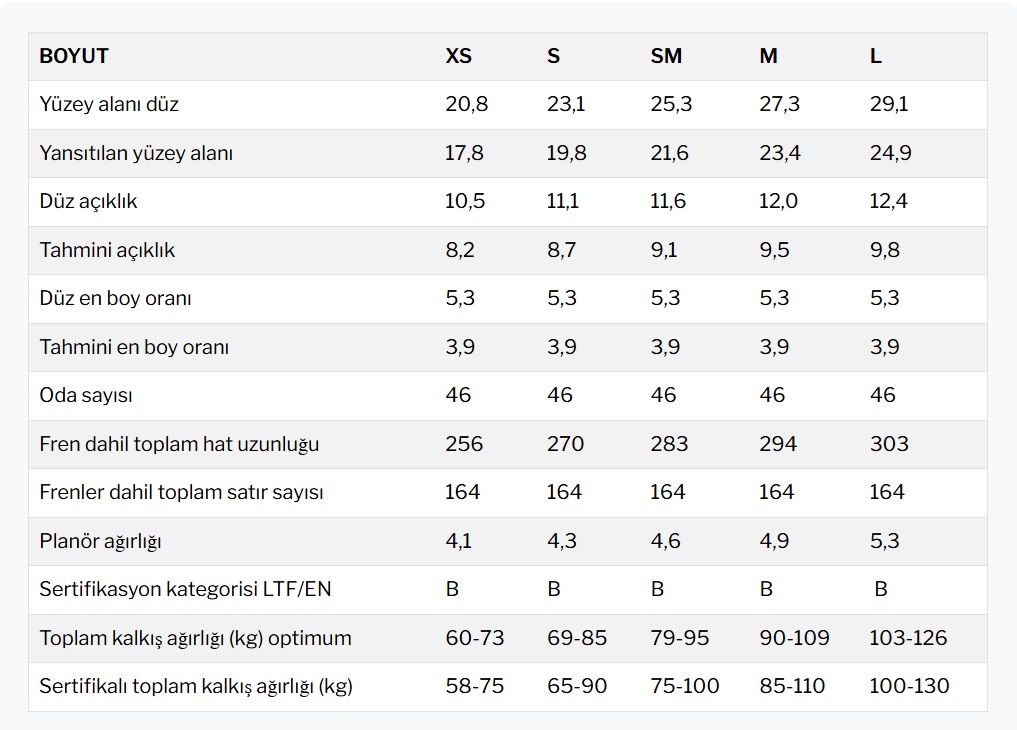
Task: Click the 'Oda sayısı' row label
Action: click(x=86, y=395)
